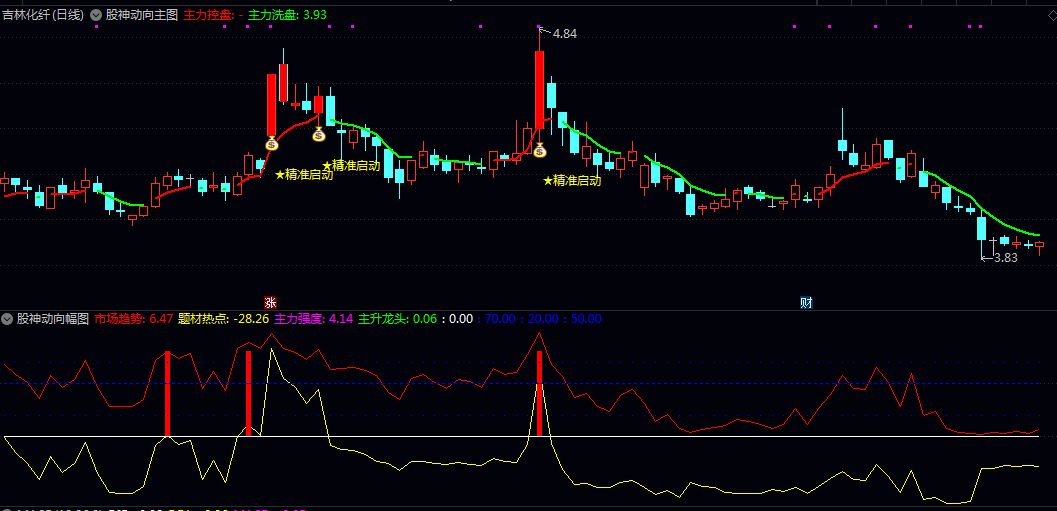Select the 股神动向主图 indicator name
Screen dimensions: 1057x511
pos(142,15)
